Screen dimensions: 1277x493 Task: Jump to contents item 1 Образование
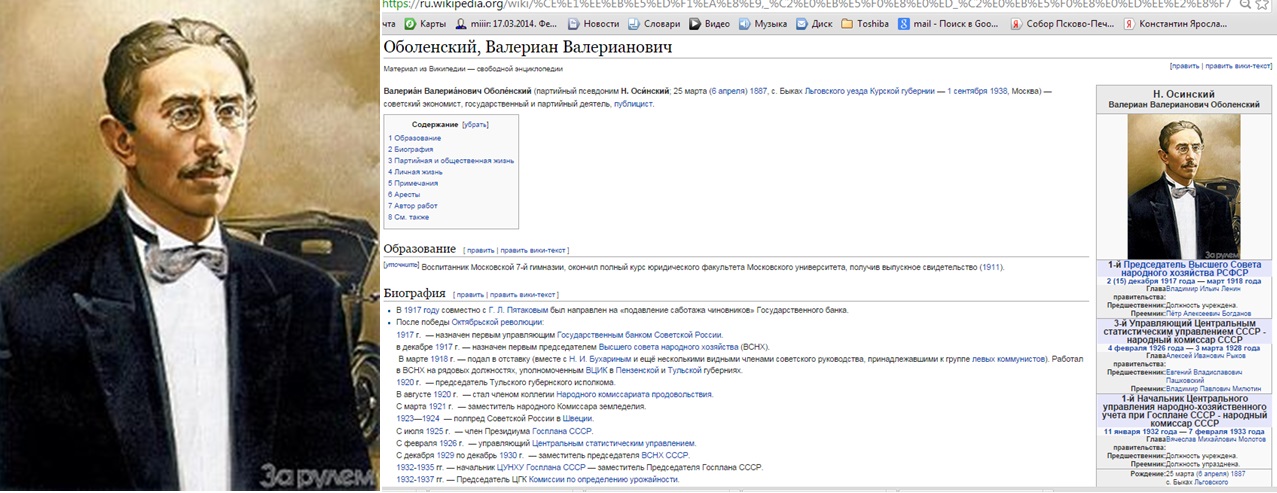[x=415, y=137]
